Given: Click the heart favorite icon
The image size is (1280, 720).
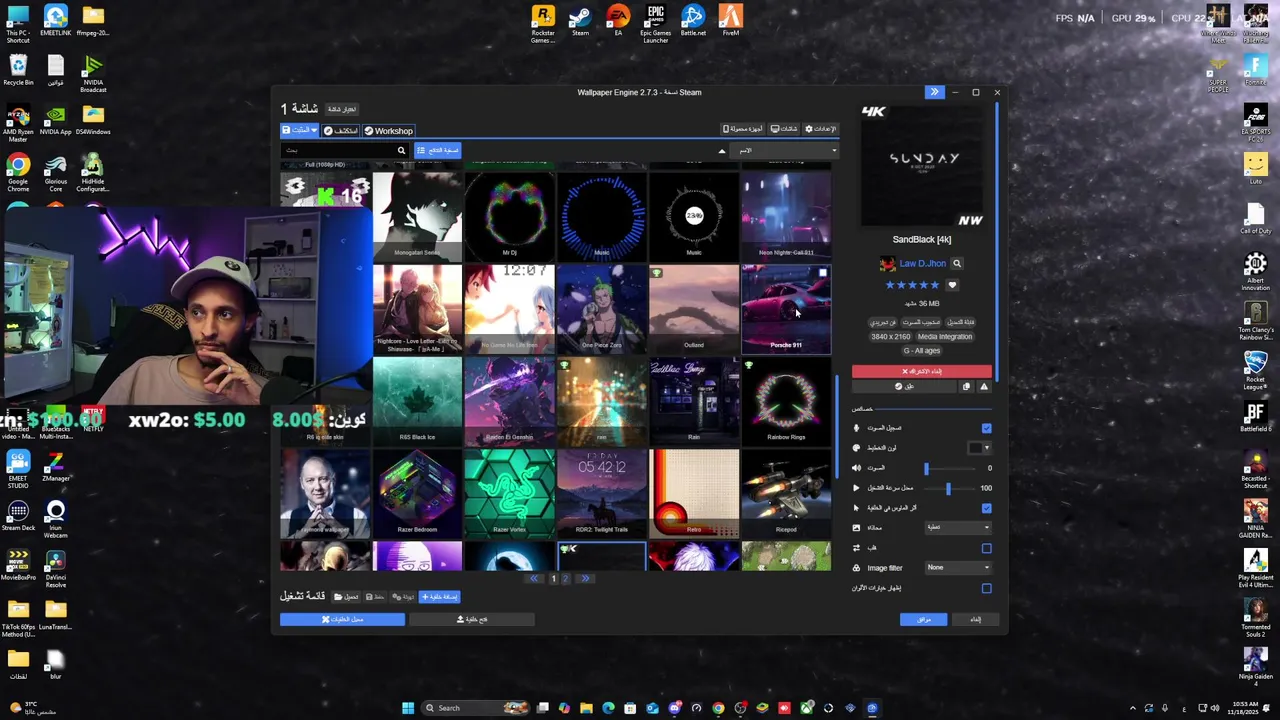Looking at the screenshot, I should click(952, 285).
